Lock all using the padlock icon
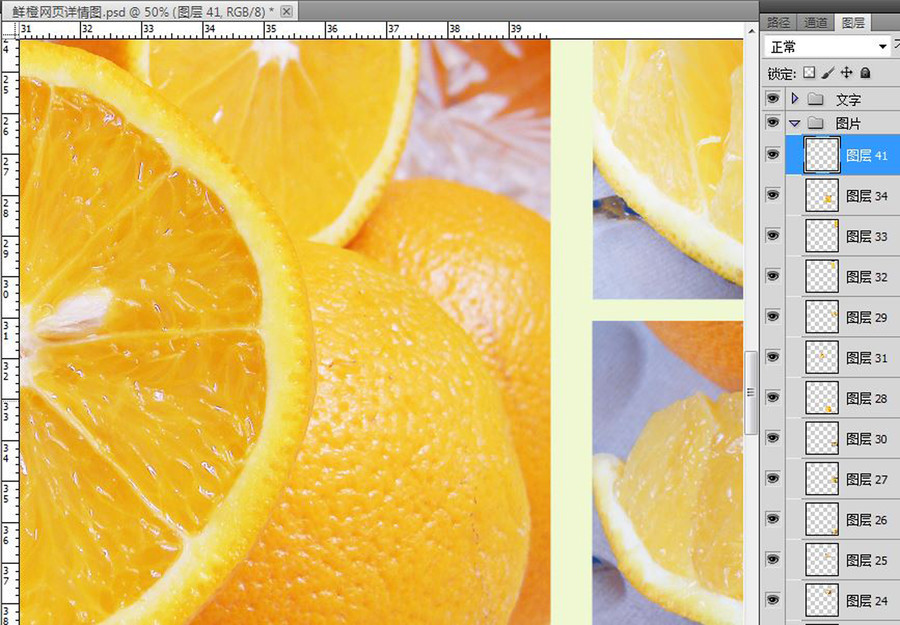900x625 pixels. coord(866,73)
